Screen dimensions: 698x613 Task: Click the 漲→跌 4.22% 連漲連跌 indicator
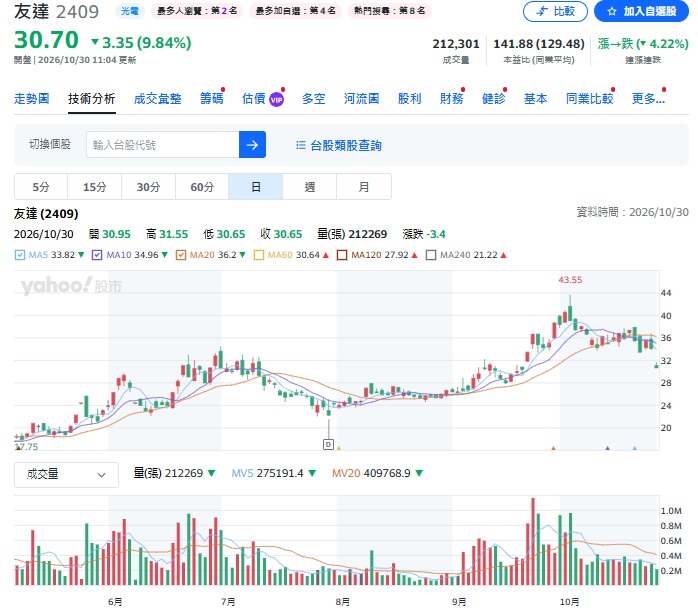click(643, 44)
